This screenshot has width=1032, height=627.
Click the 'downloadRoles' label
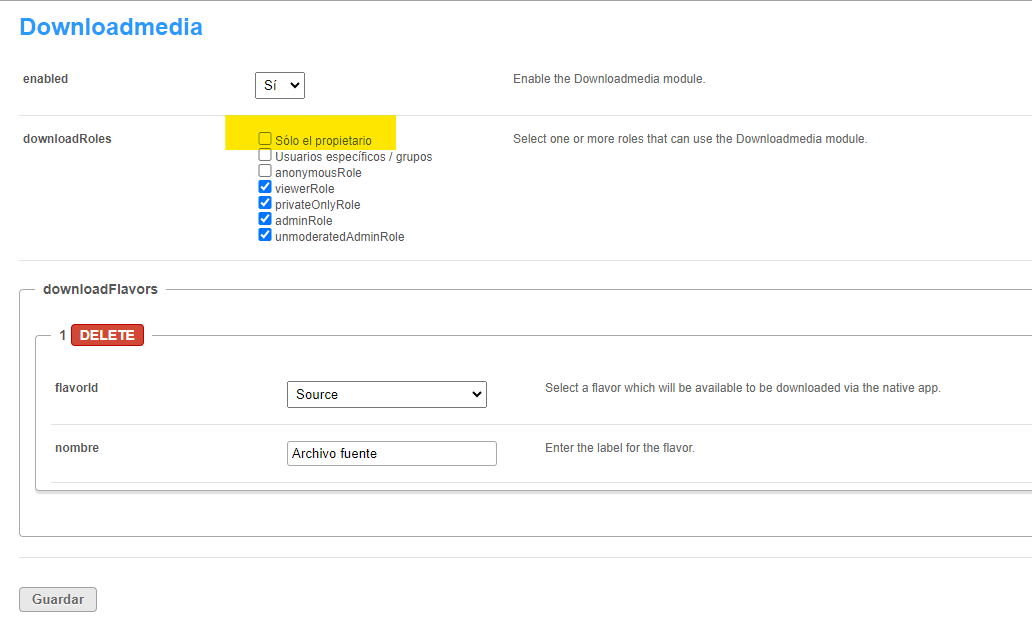click(x=67, y=139)
